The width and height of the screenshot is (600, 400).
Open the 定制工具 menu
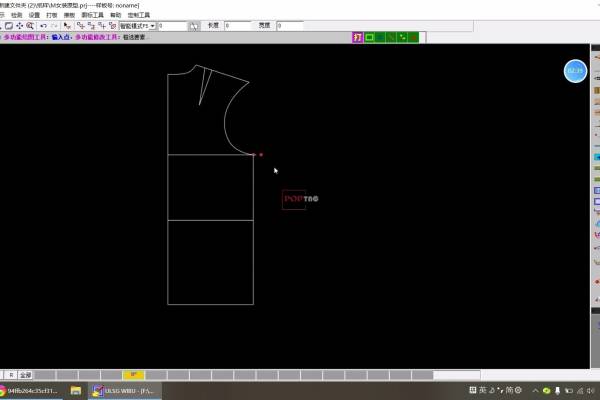tap(141, 16)
